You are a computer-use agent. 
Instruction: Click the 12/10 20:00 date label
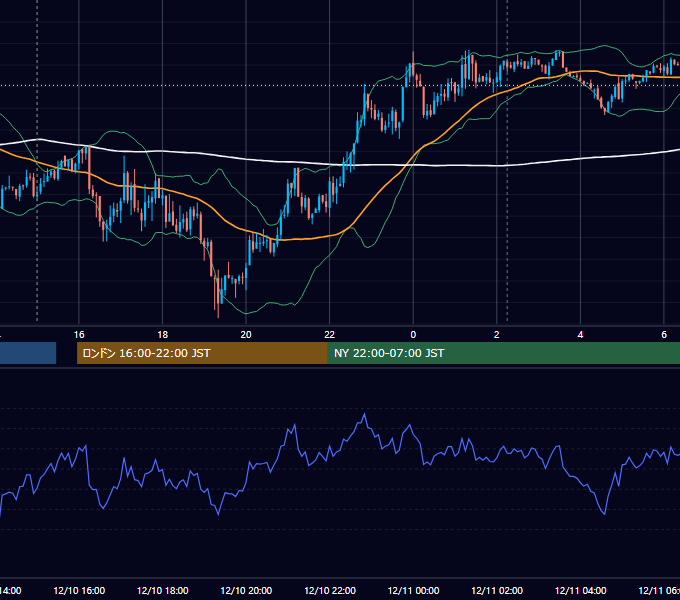pyautogui.click(x=246, y=590)
